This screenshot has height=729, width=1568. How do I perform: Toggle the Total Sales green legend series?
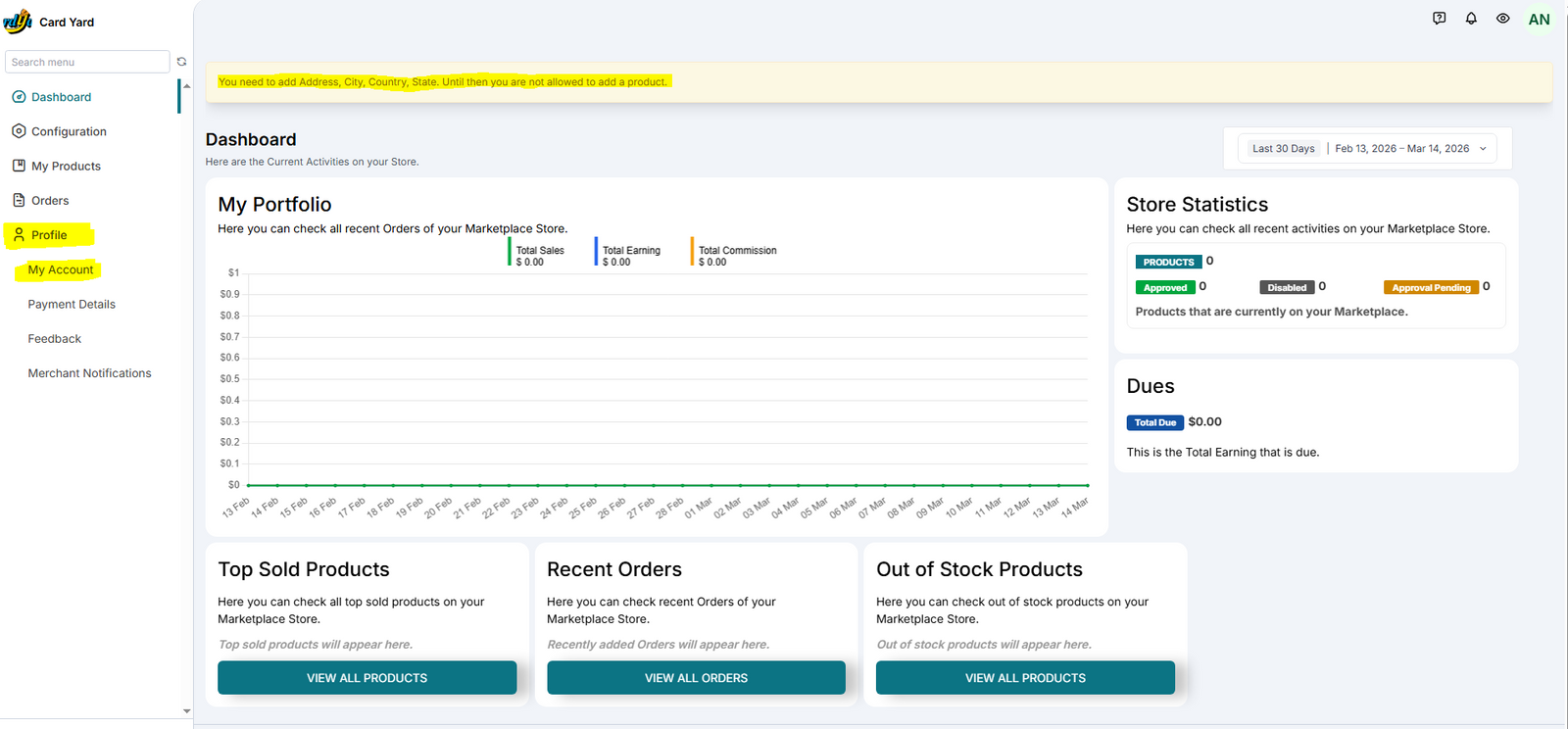pos(539,251)
